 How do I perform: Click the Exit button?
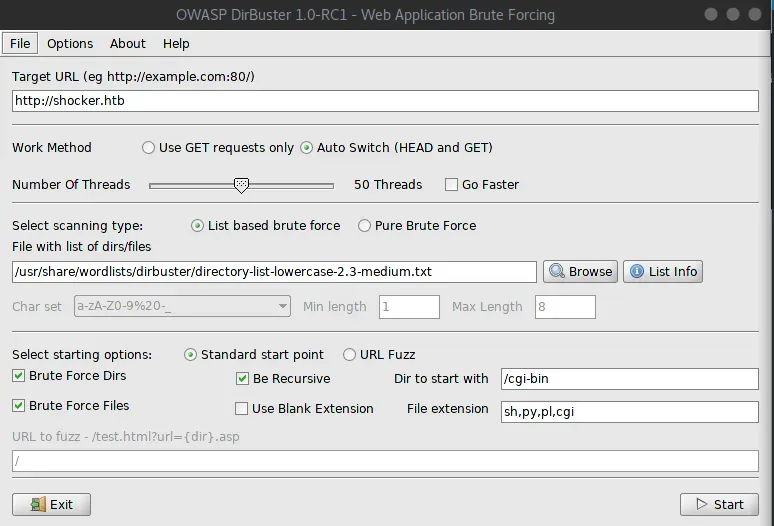[51, 504]
